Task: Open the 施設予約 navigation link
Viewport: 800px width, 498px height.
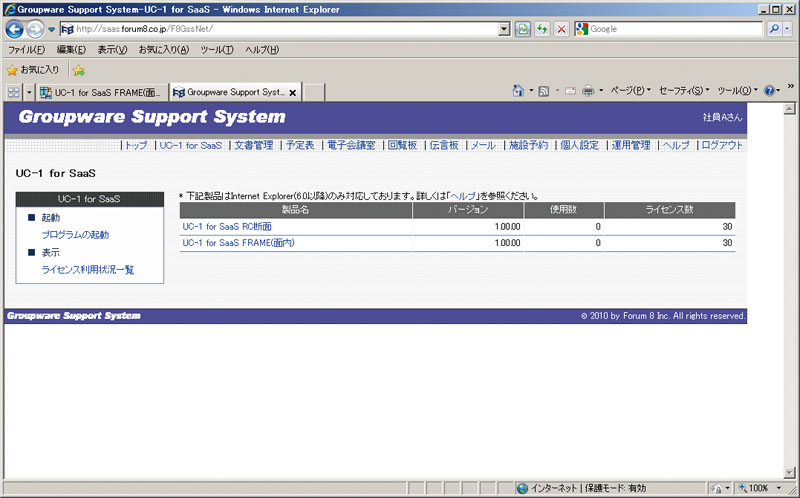Action: (528, 145)
